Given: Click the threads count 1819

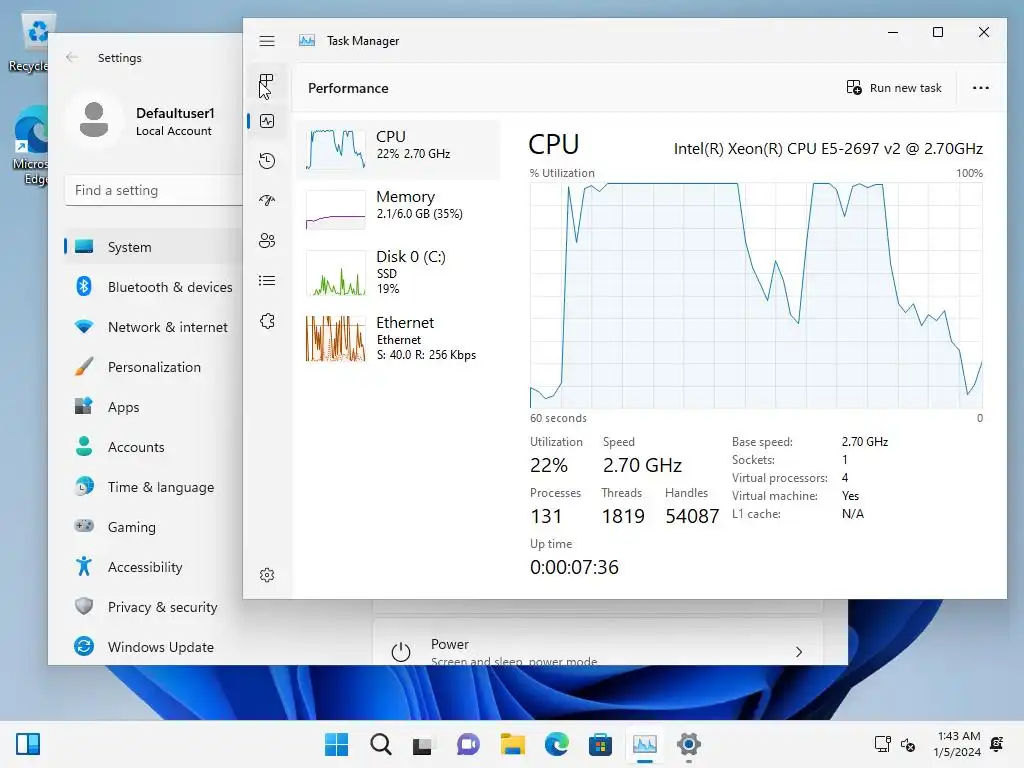Looking at the screenshot, I should pos(623,516).
